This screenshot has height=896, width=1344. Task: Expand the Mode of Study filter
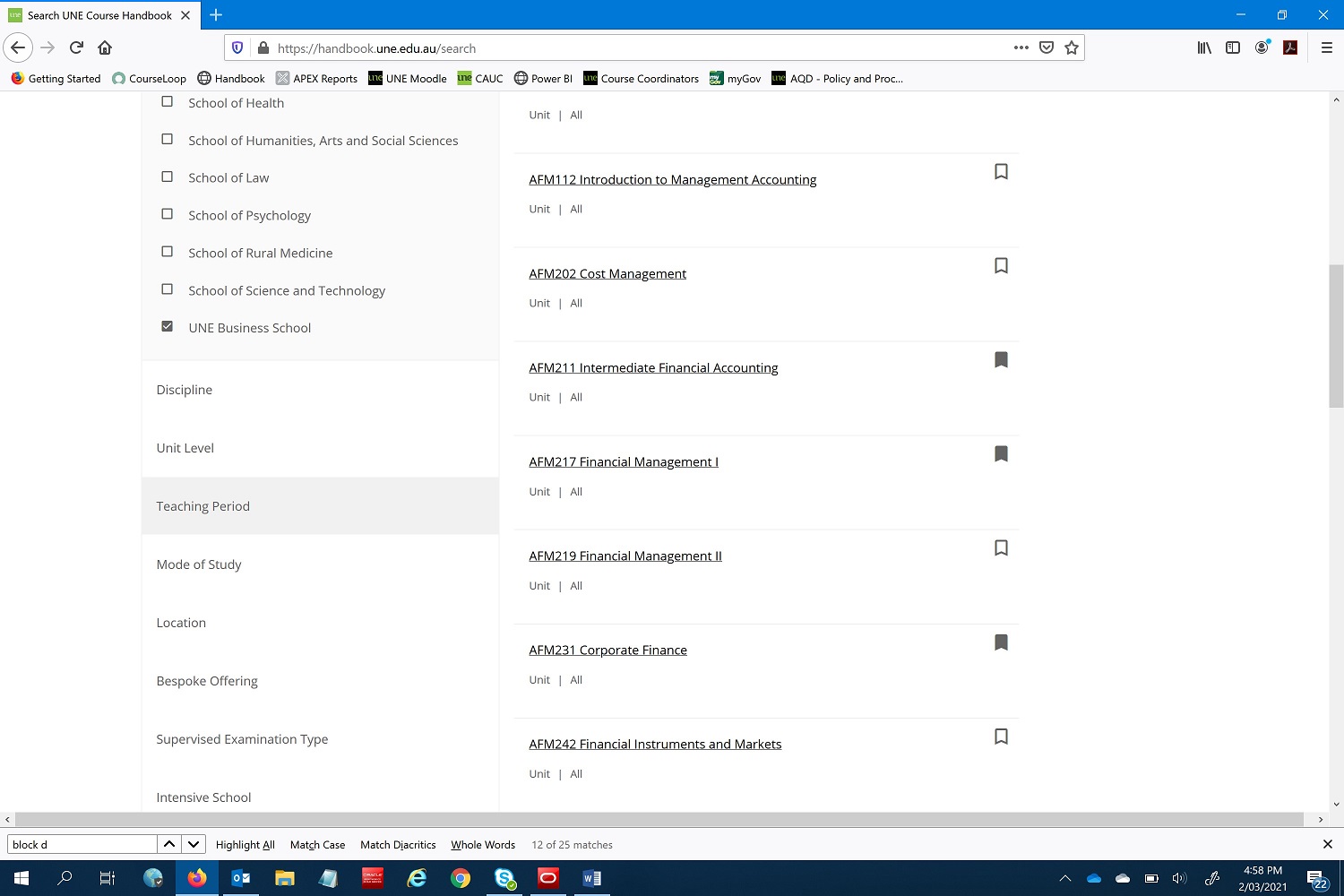pyautogui.click(x=320, y=564)
